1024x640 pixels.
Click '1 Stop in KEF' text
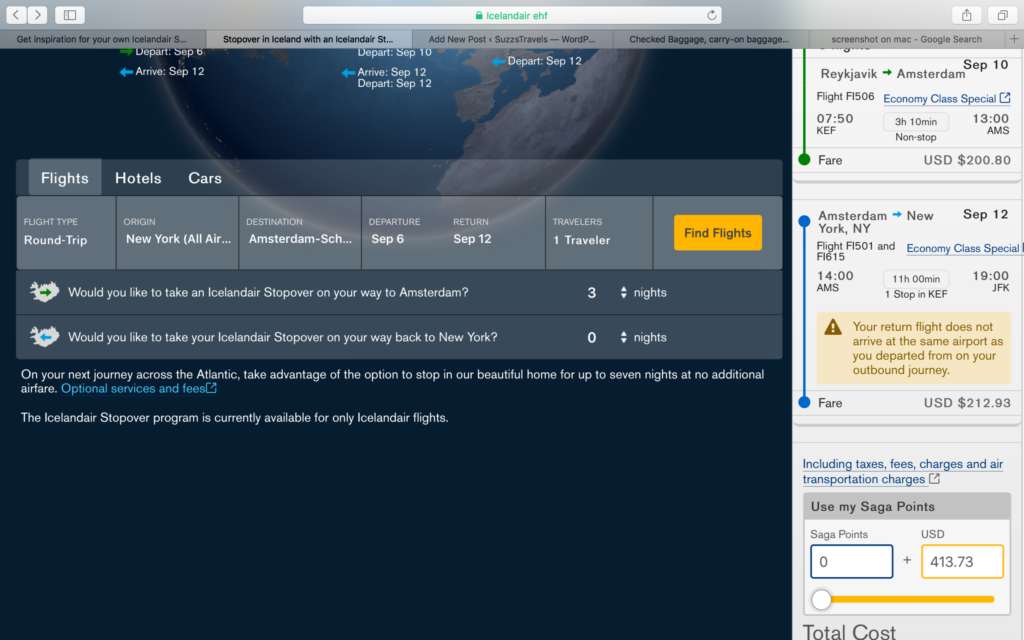click(916, 295)
